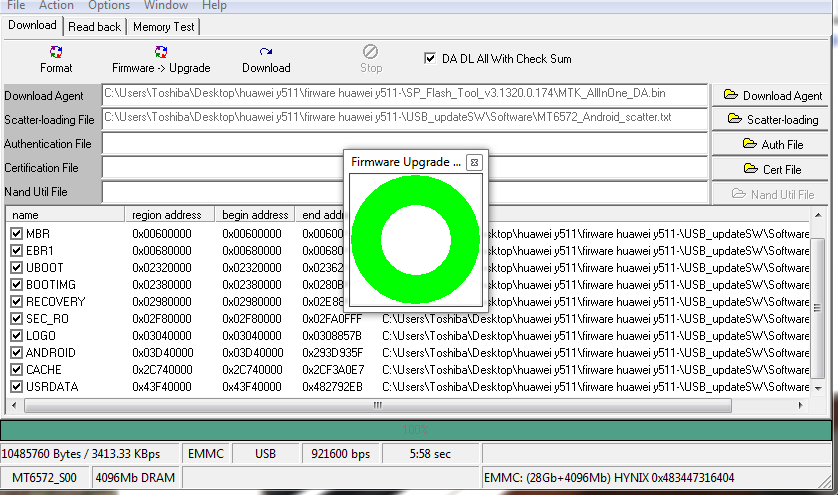Viewport: 838px width, 495px height.
Task: Open the Window menu
Action: tap(165, 5)
